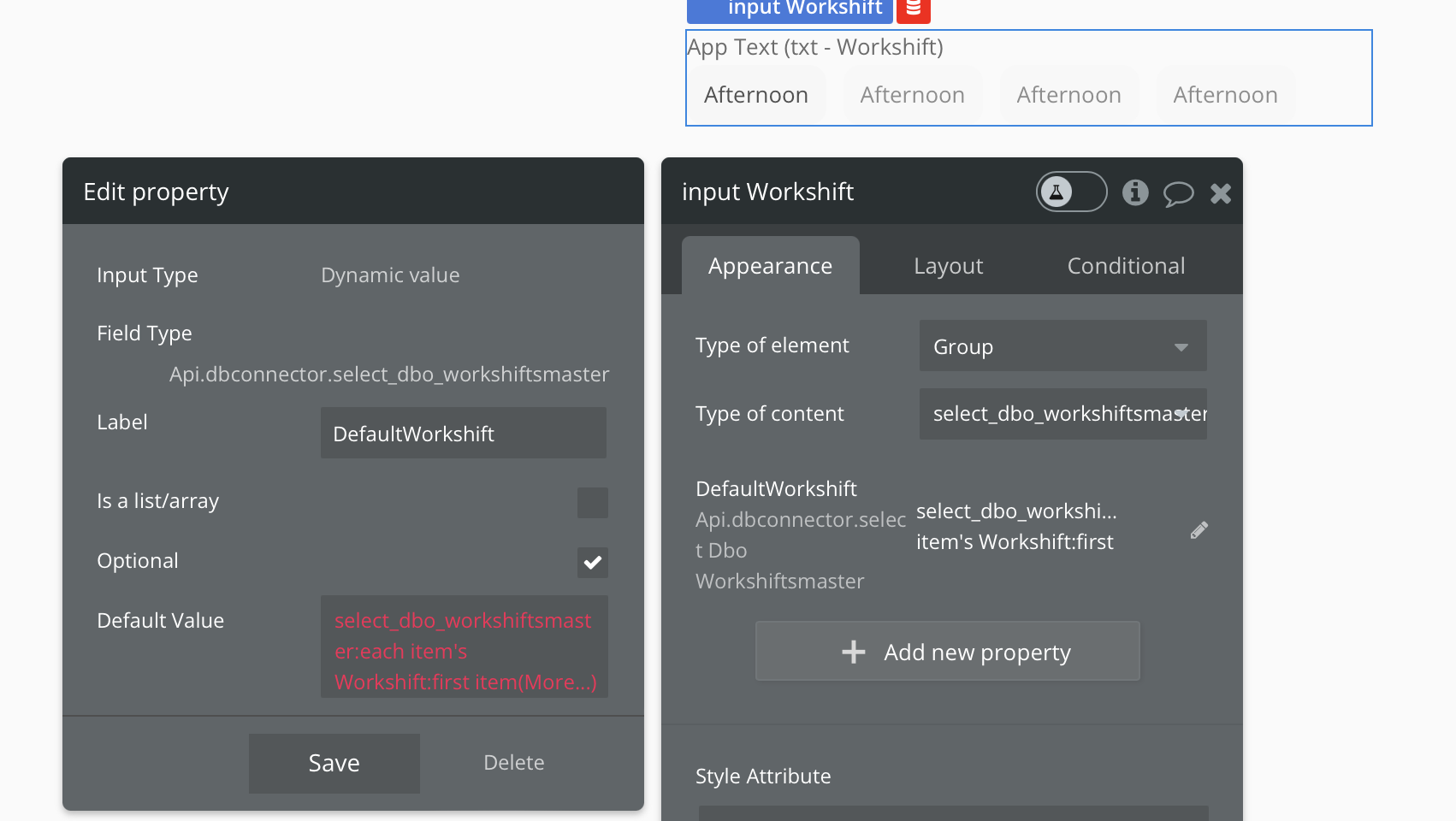Click the plus icon on Add new property

click(852, 651)
